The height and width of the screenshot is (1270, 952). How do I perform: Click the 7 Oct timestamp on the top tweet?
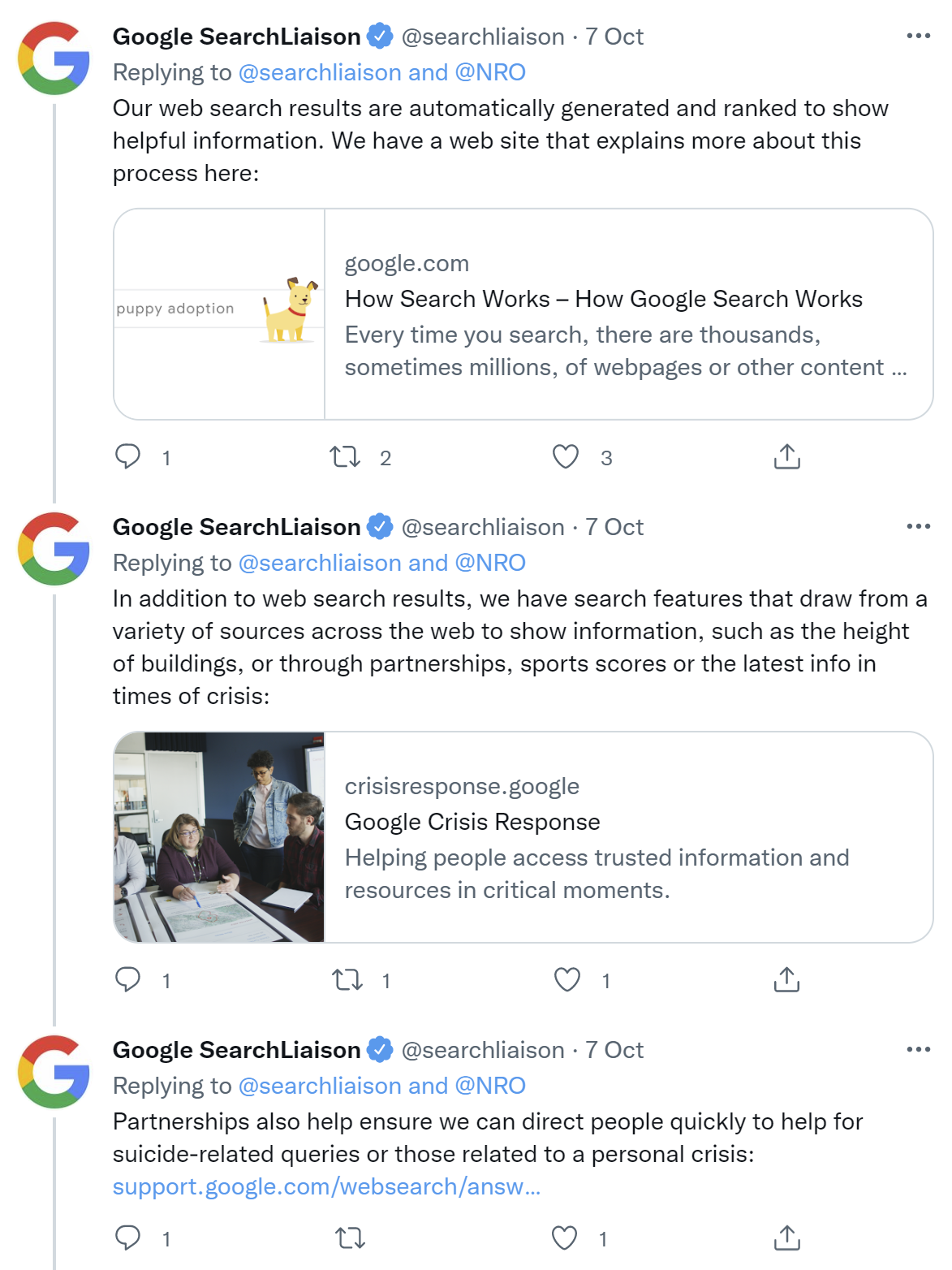pyautogui.click(x=613, y=36)
